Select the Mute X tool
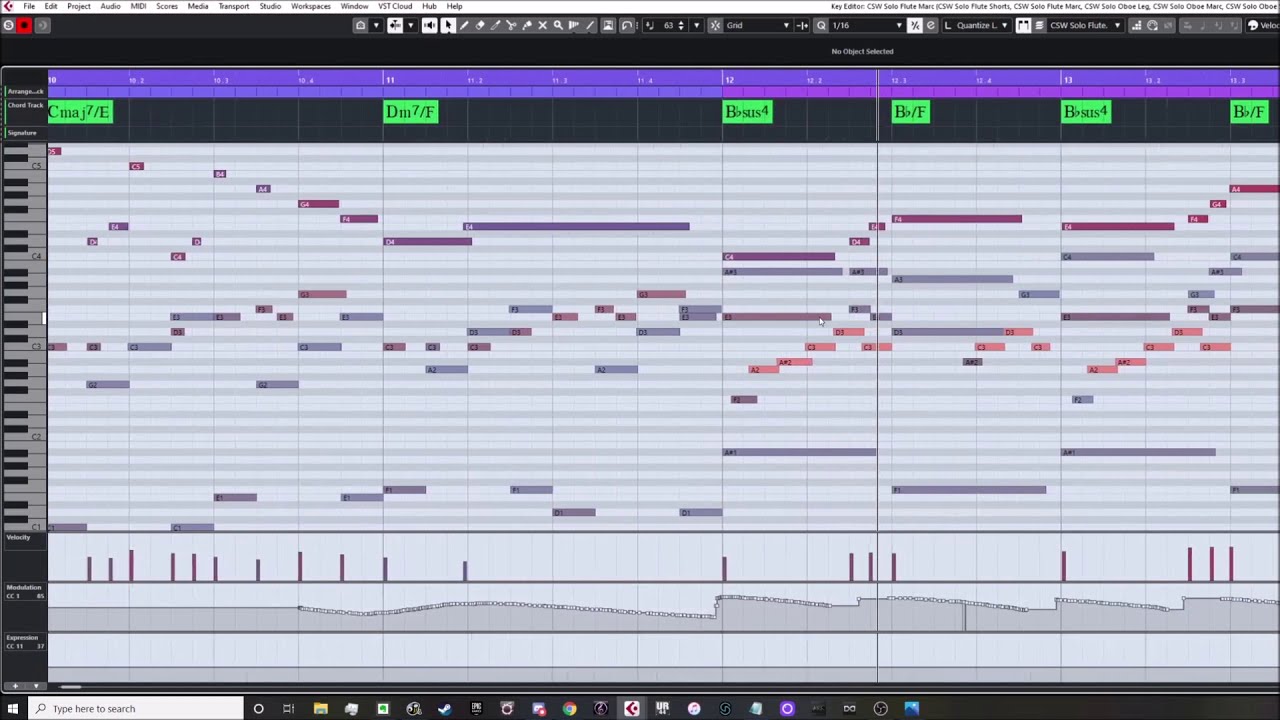 pos(542,25)
